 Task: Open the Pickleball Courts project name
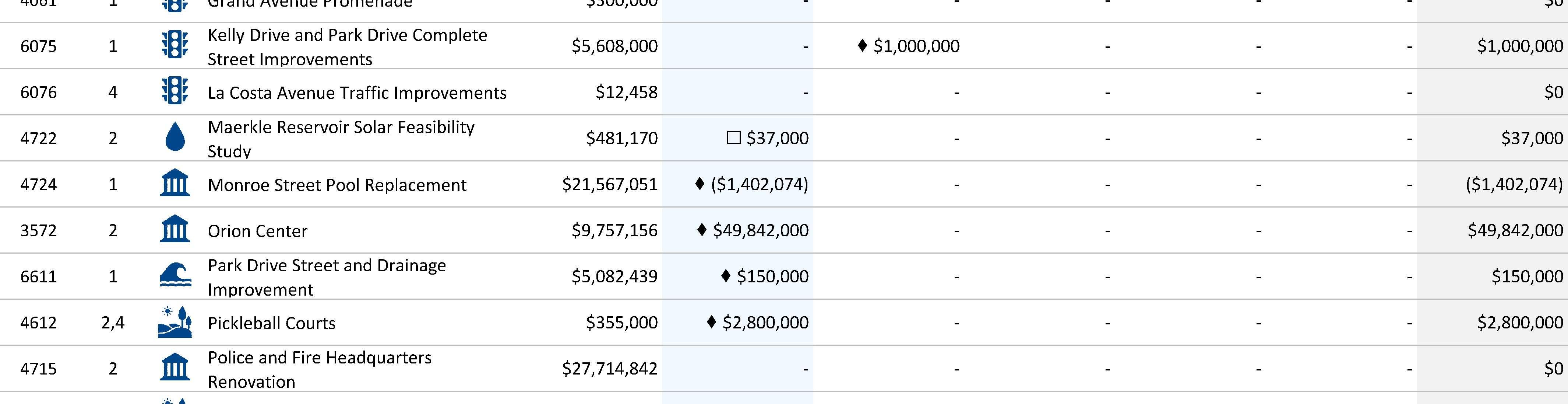point(271,323)
